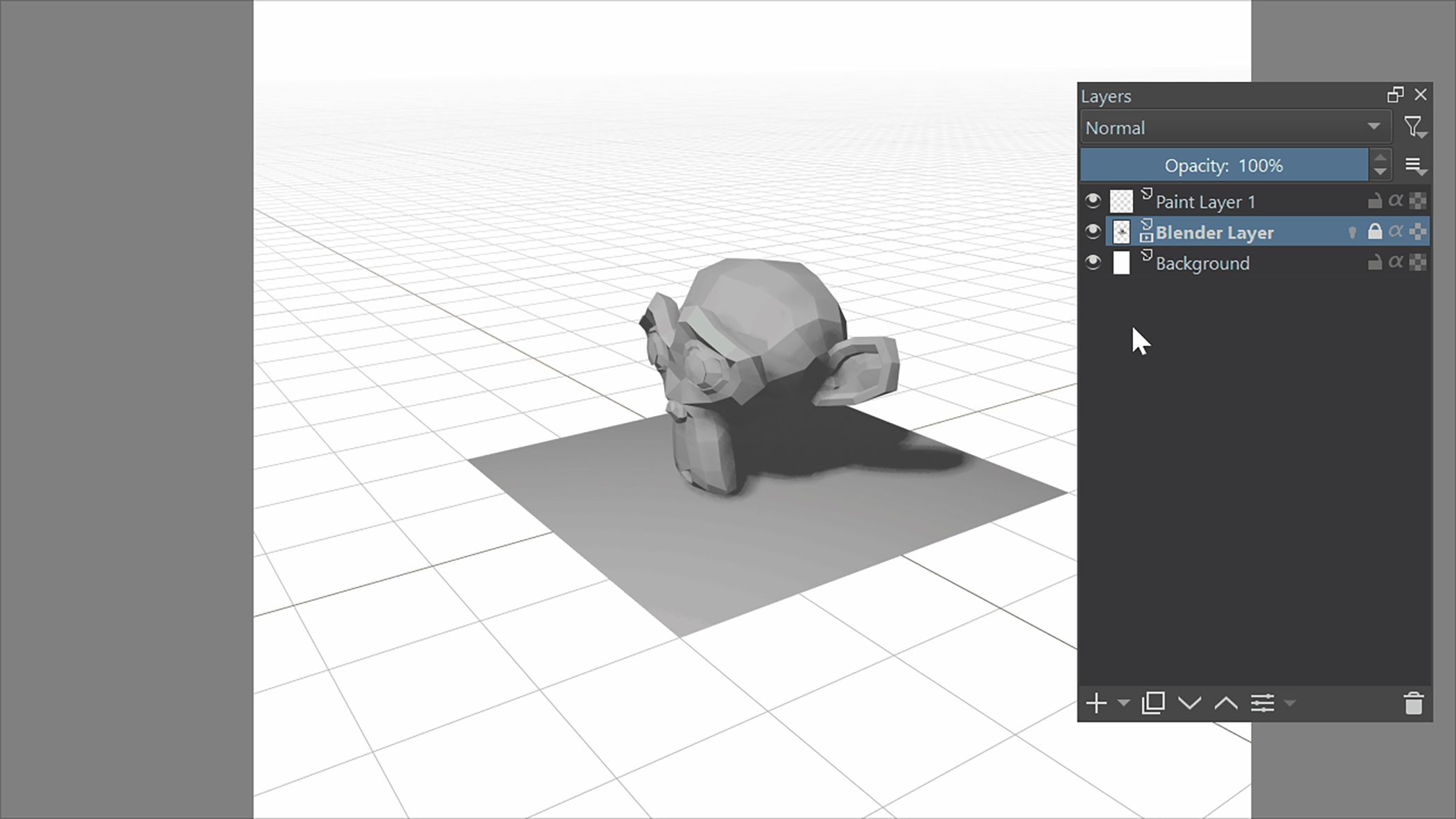
Task: Toggle visibility of Blender Layer
Action: click(x=1093, y=232)
